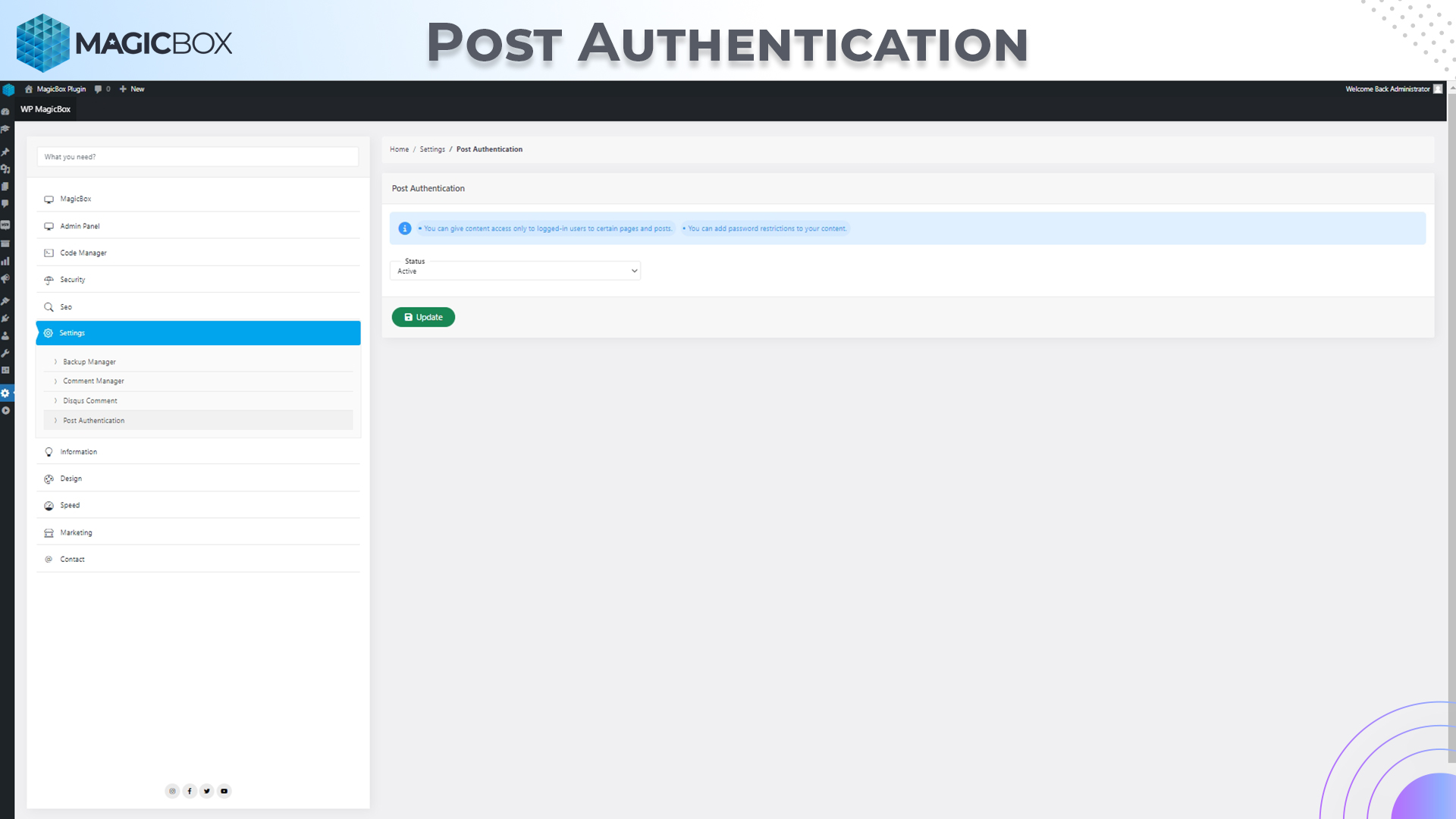Image resolution: width=1456 pixels, height=819 pixels.
Task: Open the Appearance brush icon in WP sidebar
Action: click(x=5, y=301)
